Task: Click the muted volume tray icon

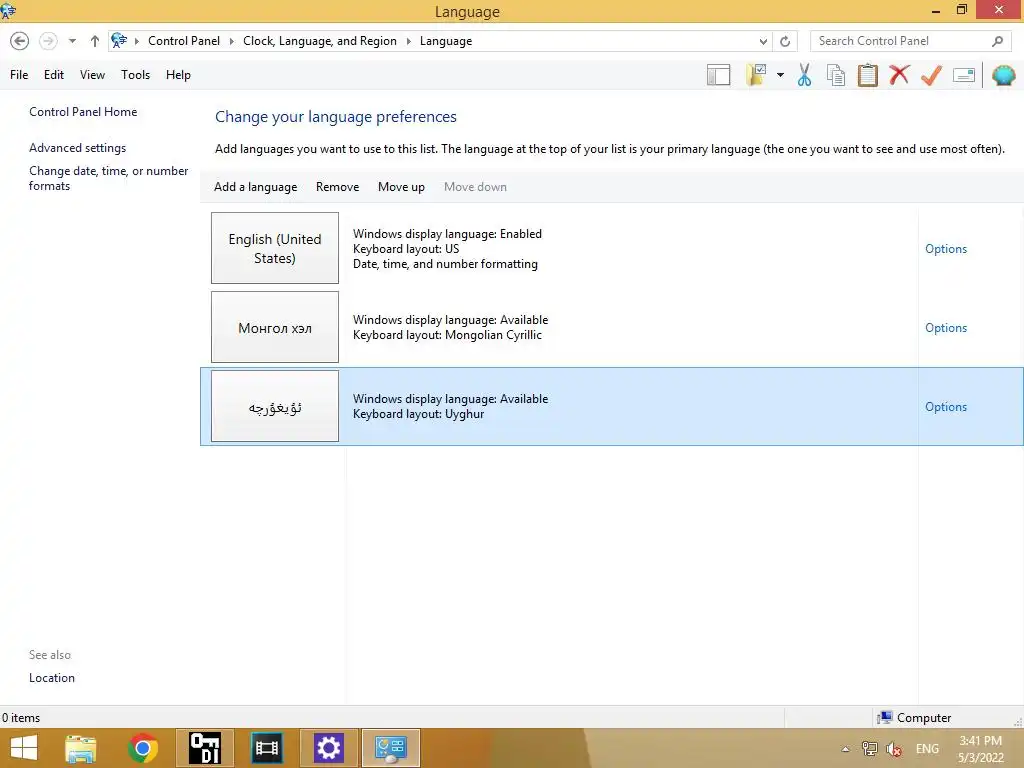Action: 894,749
